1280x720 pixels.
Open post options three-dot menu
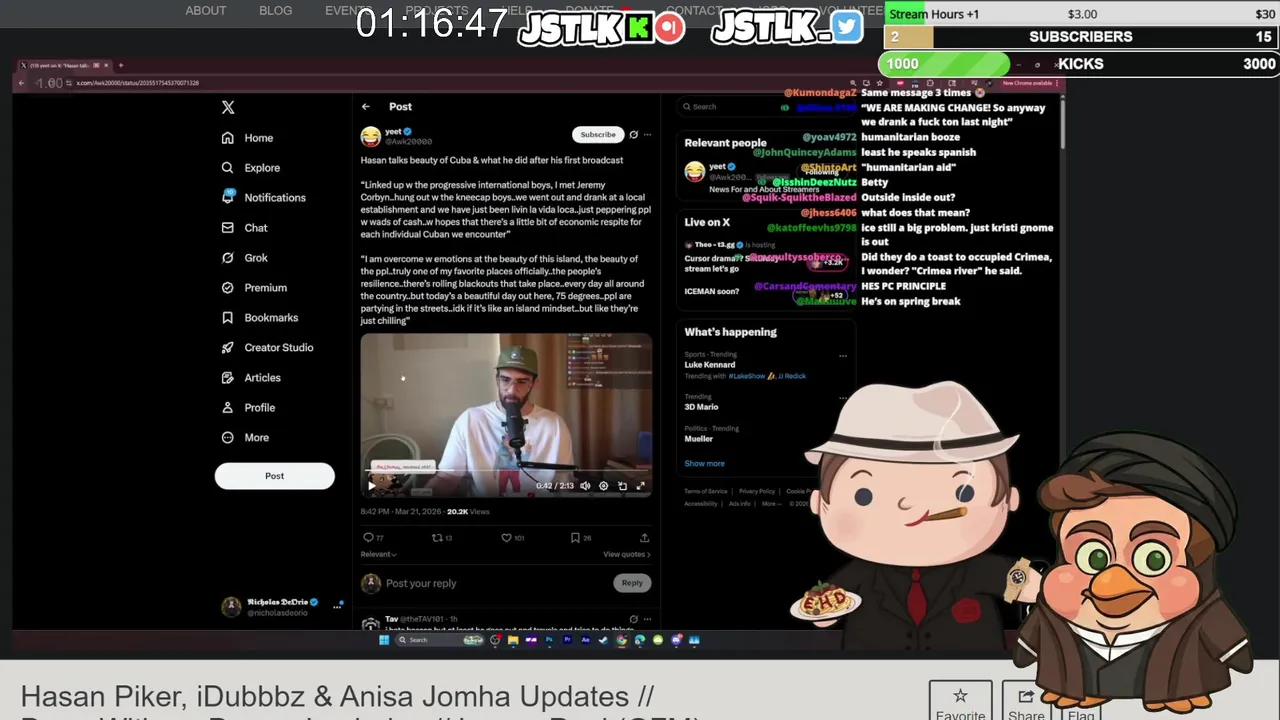647,134
